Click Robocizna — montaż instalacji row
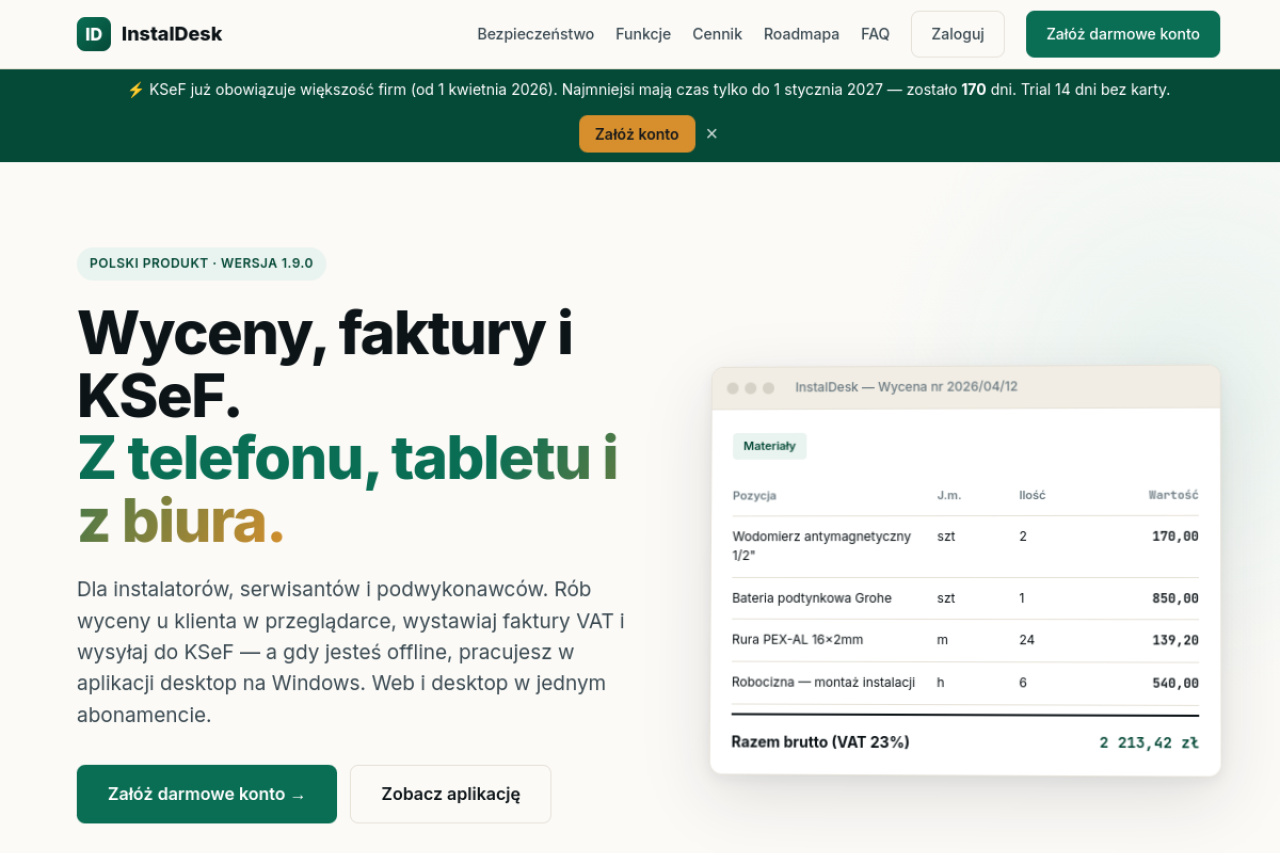Image resolution: width=1280 pixels, height=853 pixels. [x=965, y=683]
